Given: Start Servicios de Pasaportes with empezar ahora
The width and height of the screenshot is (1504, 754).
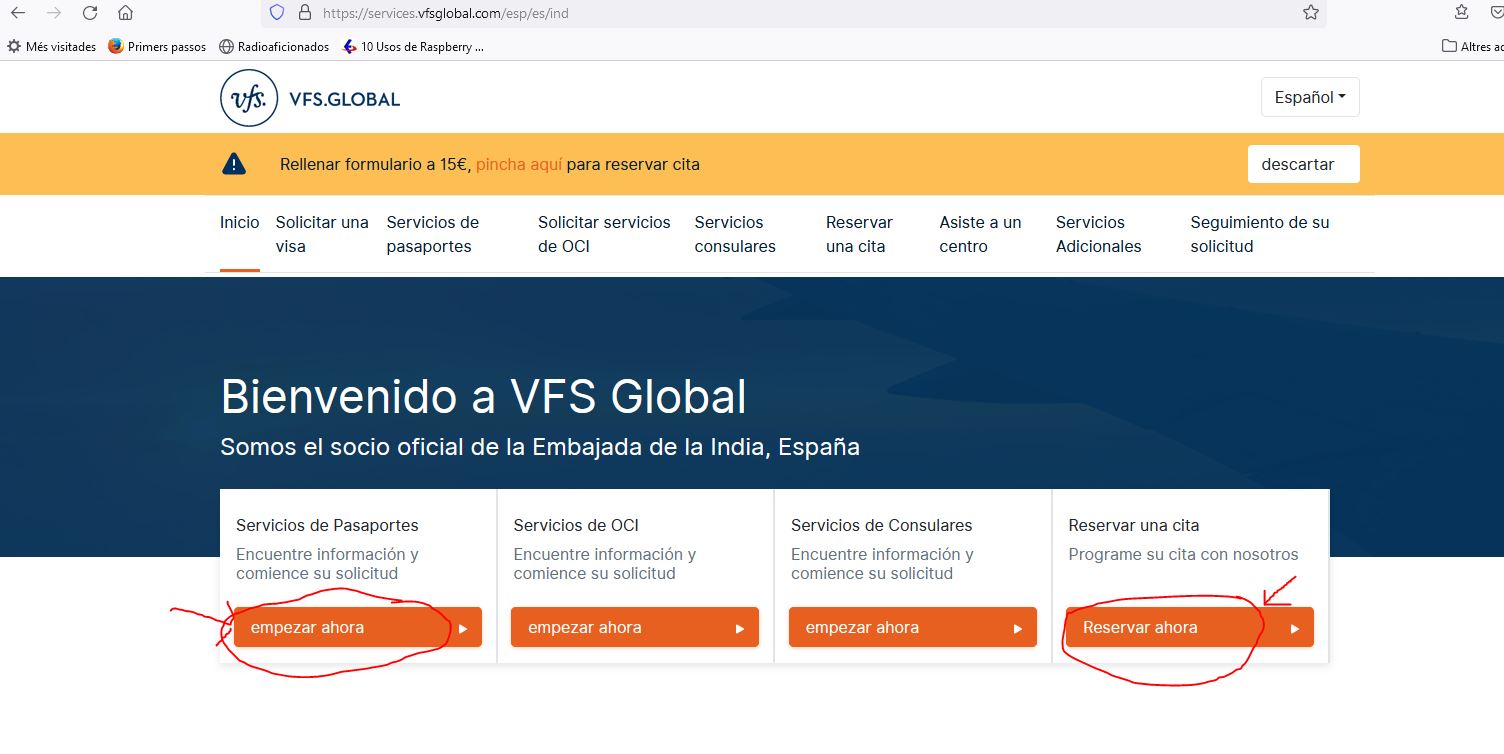Looking at the screenshot, I should click(357, 628).
